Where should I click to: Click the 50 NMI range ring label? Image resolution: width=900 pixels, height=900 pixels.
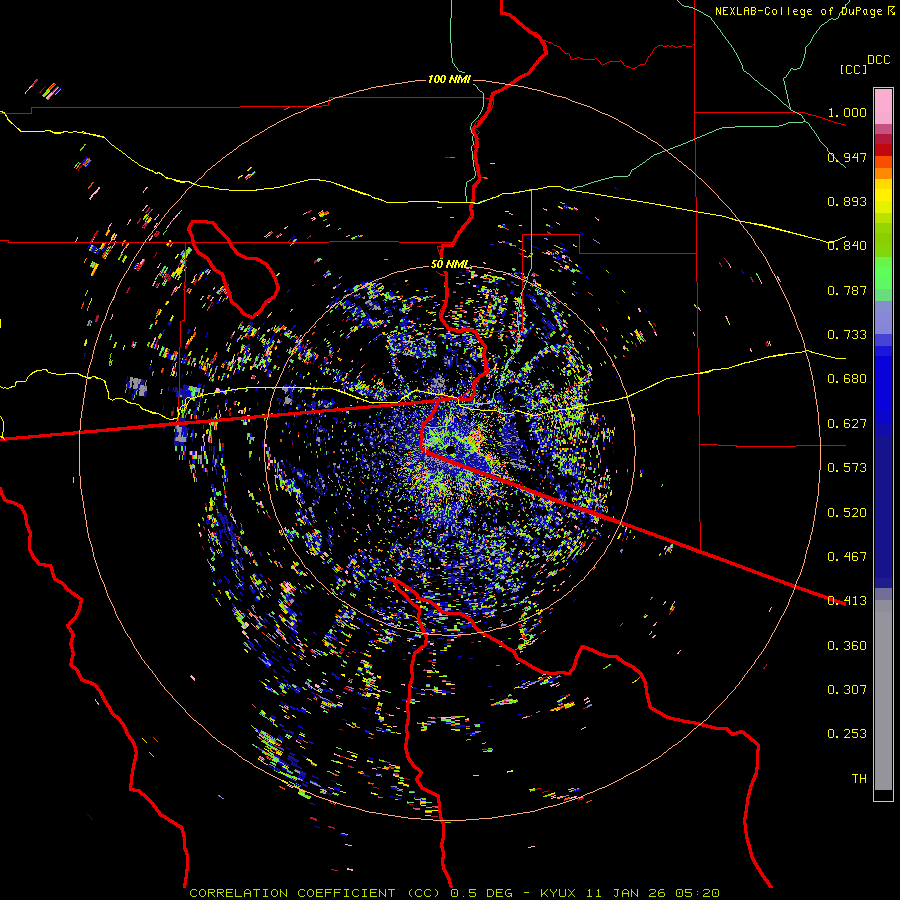tap(450, 265)
